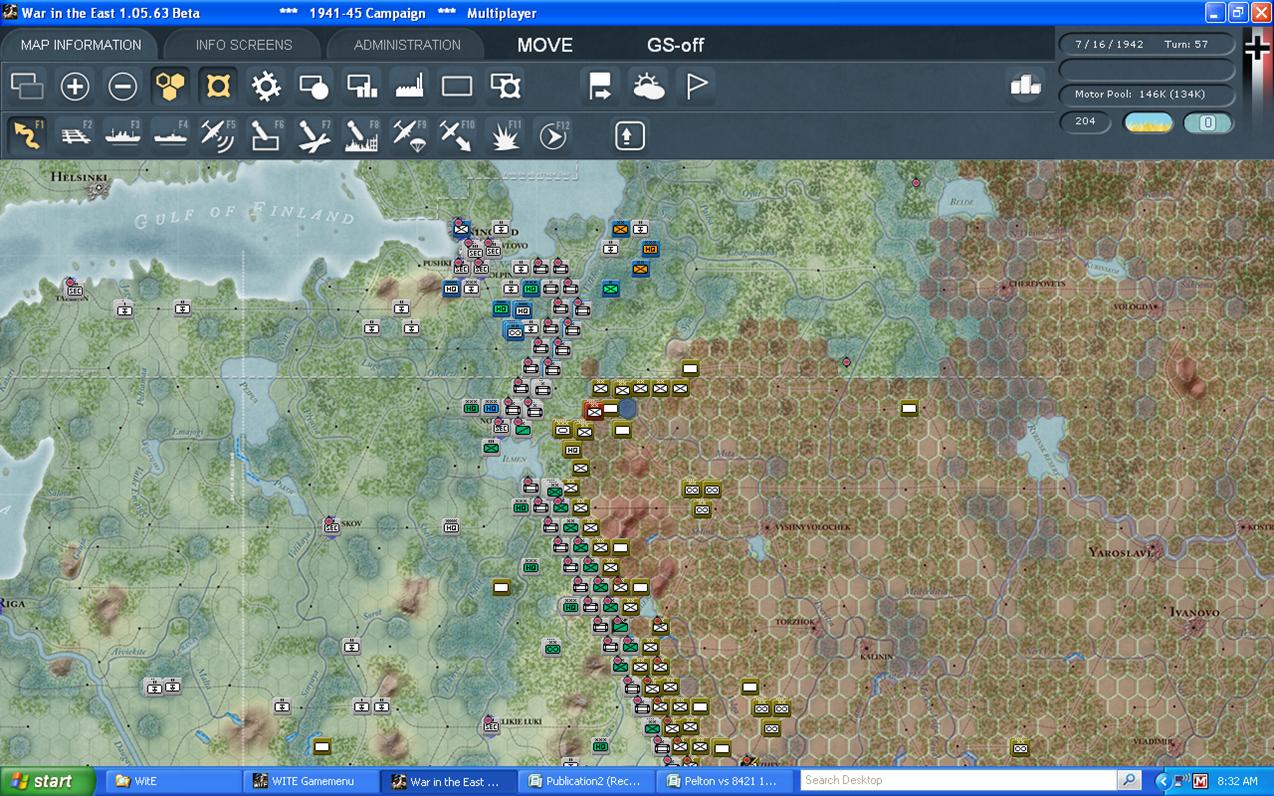Toggle the white gear-shaped icon
This screenshot has width=1274, height=796.
pos(266,87)
